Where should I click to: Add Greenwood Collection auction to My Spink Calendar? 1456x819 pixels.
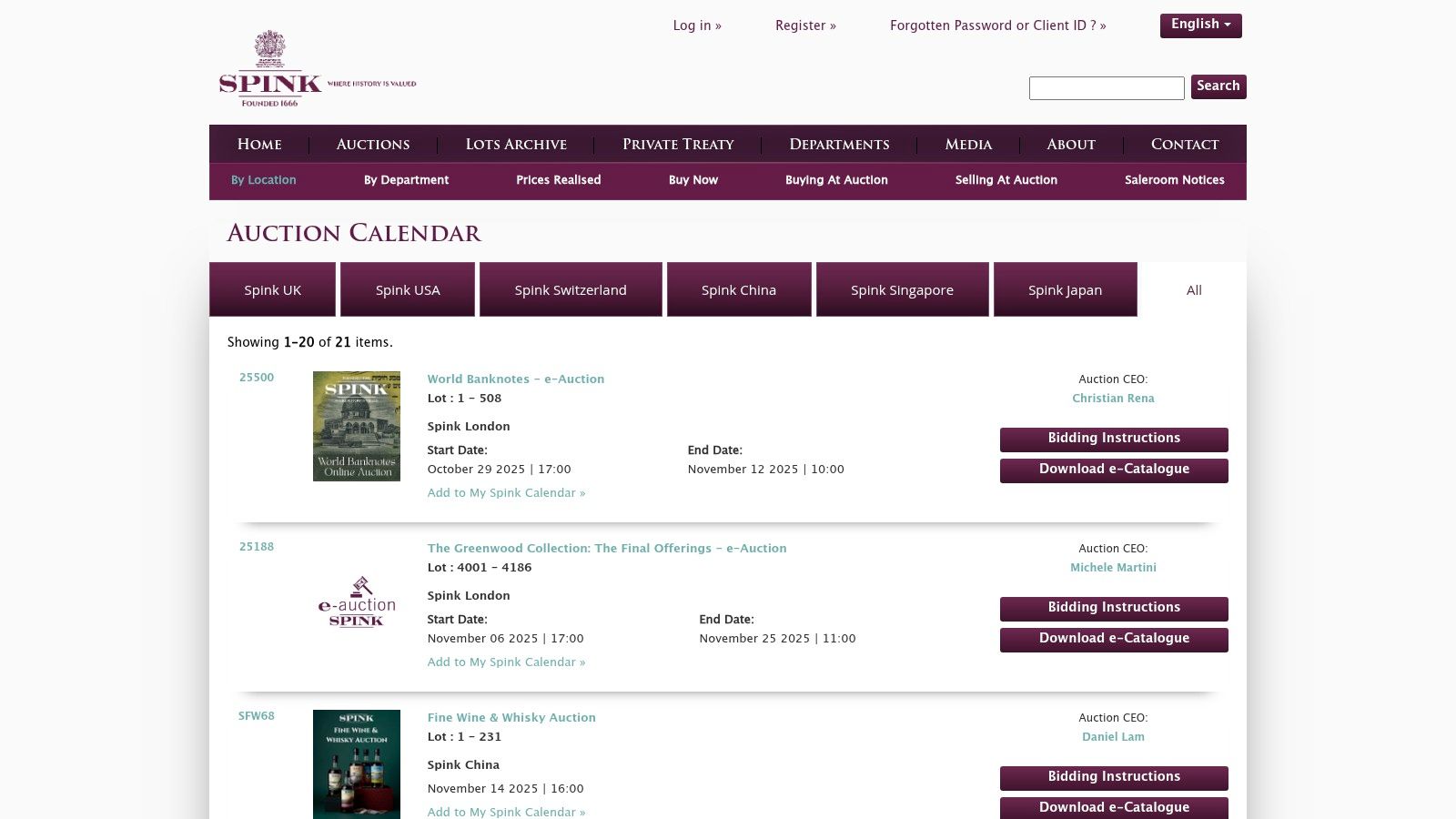[x=507, y=662]
